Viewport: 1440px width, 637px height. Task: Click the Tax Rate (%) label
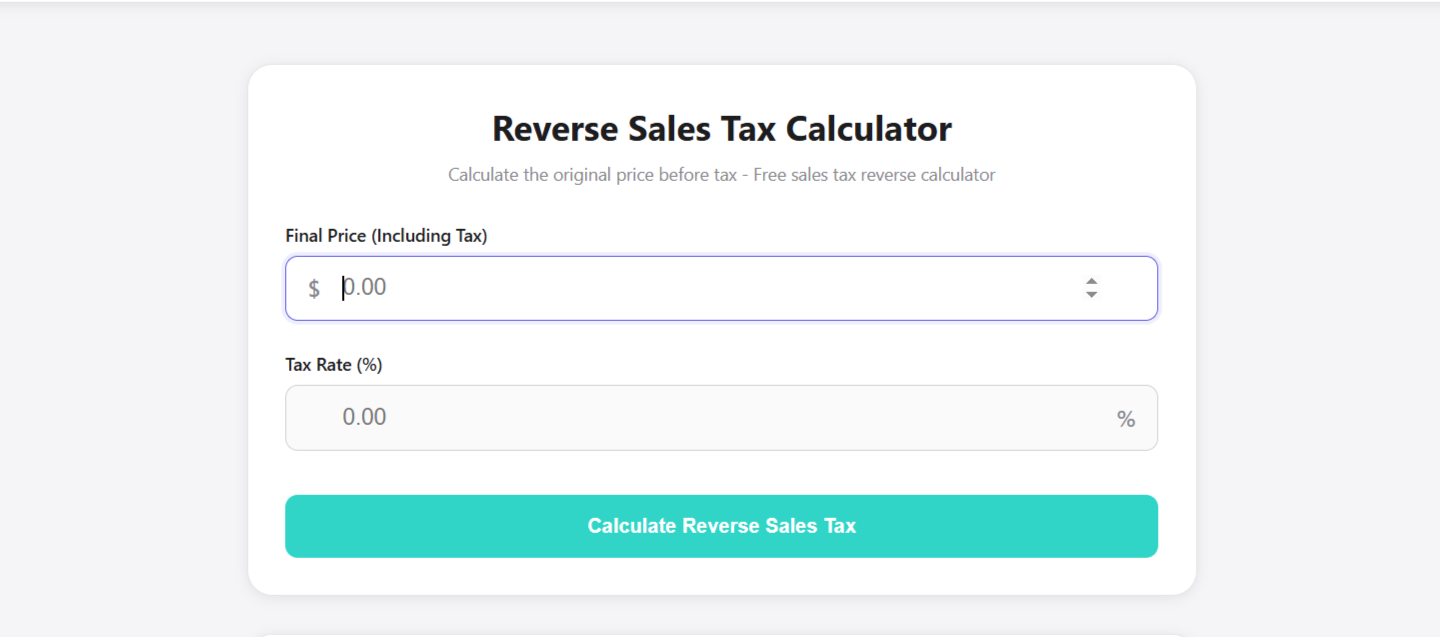coord(333,364)
